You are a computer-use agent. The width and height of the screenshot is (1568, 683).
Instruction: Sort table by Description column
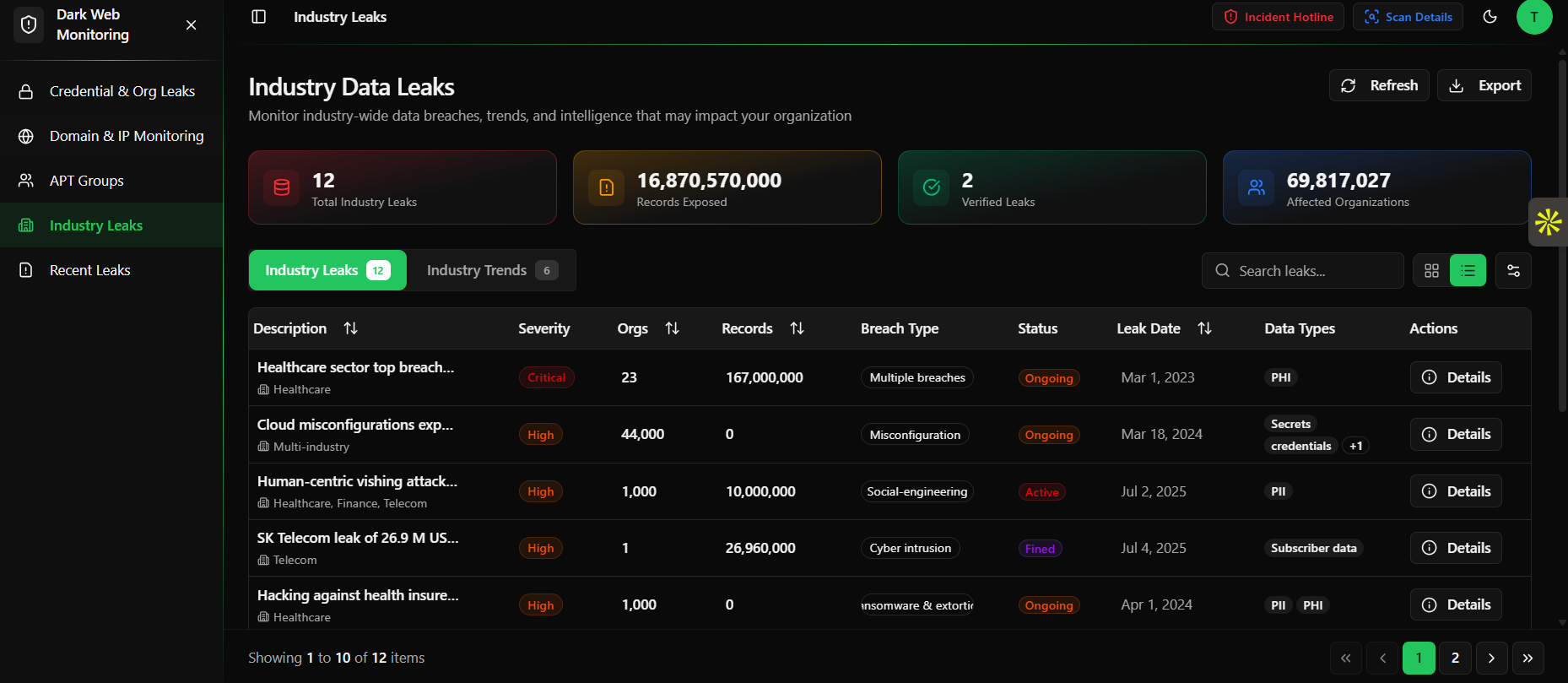(x=350, y=328)
